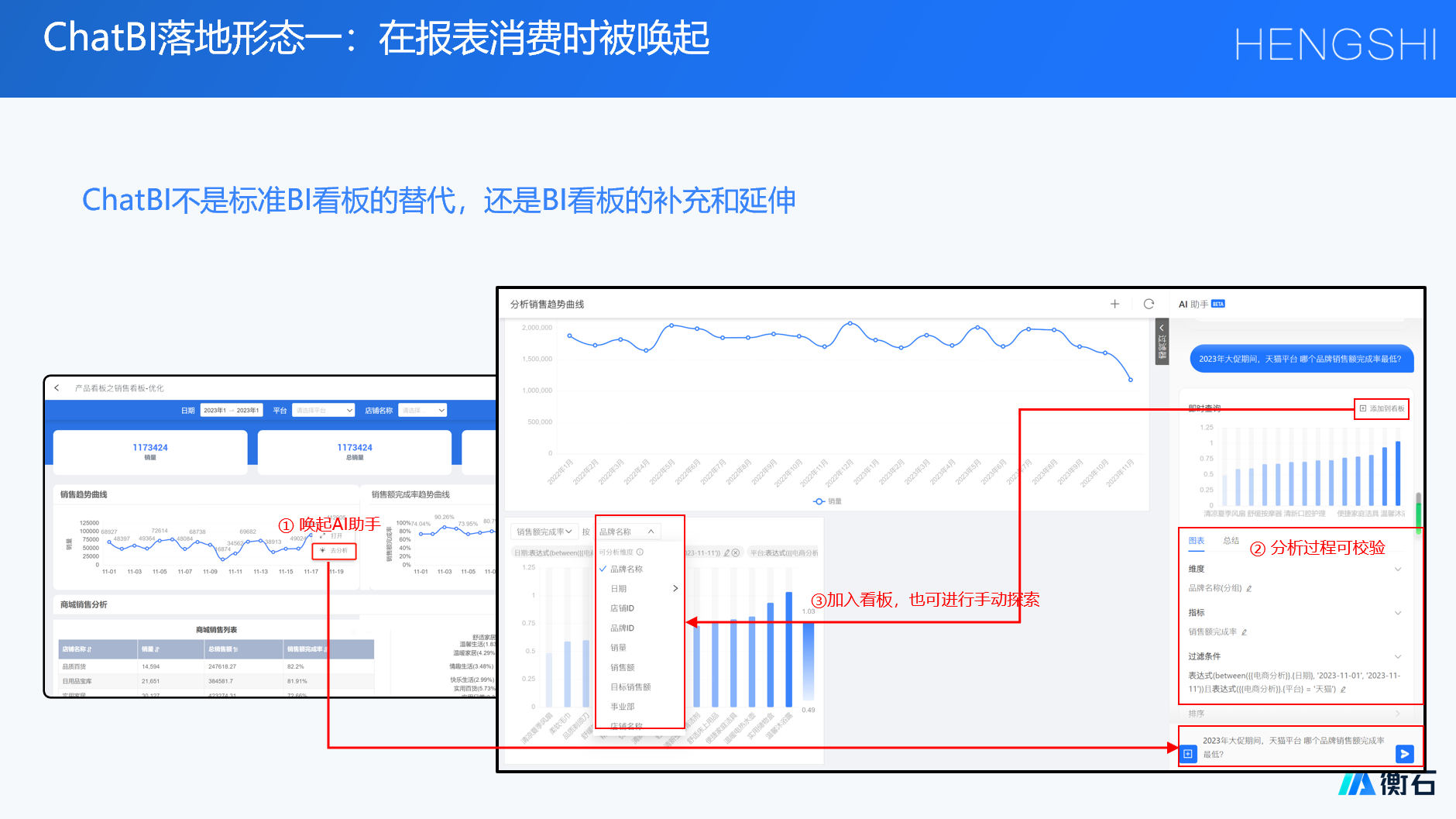Choose 销售额 from the dimension list
1456x819 pixels.
click(622, 667)
